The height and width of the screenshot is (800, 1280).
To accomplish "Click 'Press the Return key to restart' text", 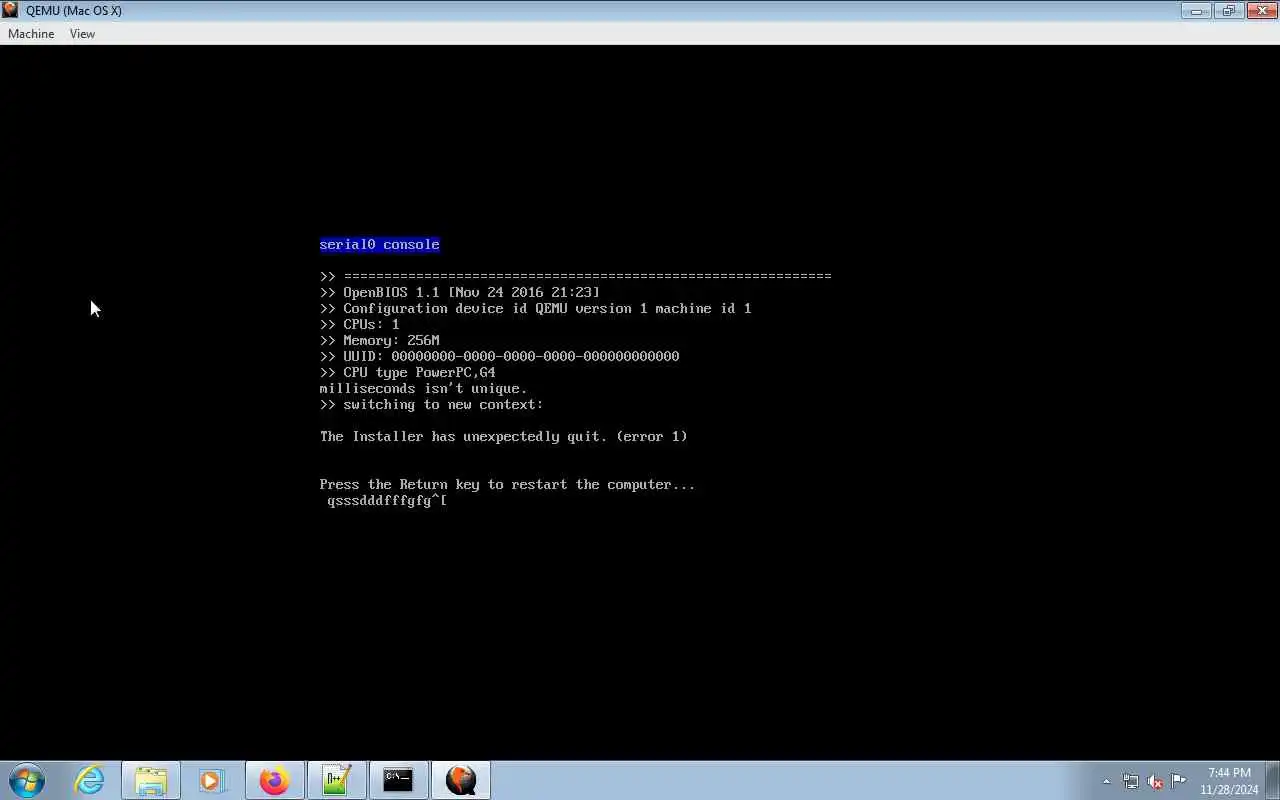I will pyautogui.click(x=507, y=484).
